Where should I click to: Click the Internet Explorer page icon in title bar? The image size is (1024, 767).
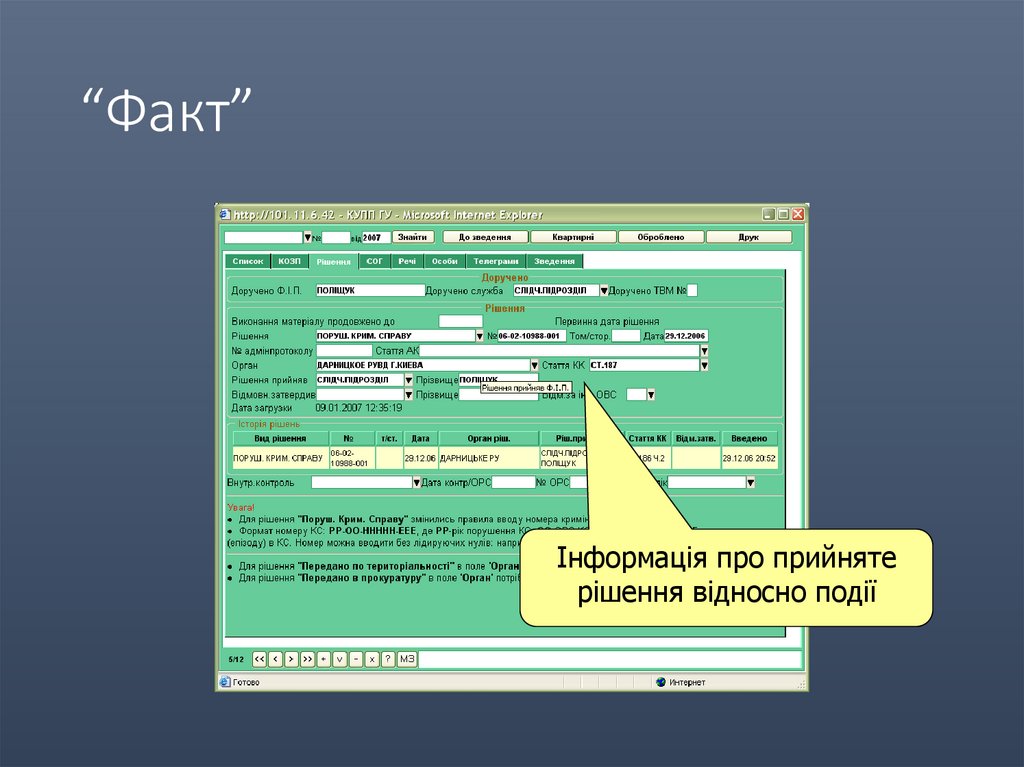[225, 214]
